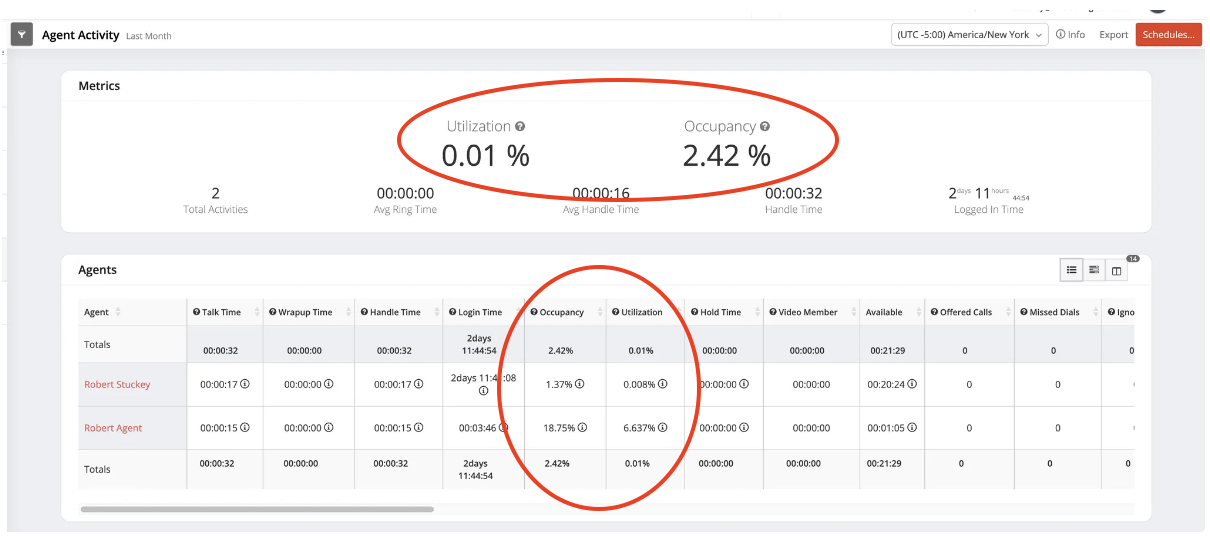Click the Info option in top bar
Image resolution: width=1210 pixels, height=548 pixels.
coord(1070,35)
